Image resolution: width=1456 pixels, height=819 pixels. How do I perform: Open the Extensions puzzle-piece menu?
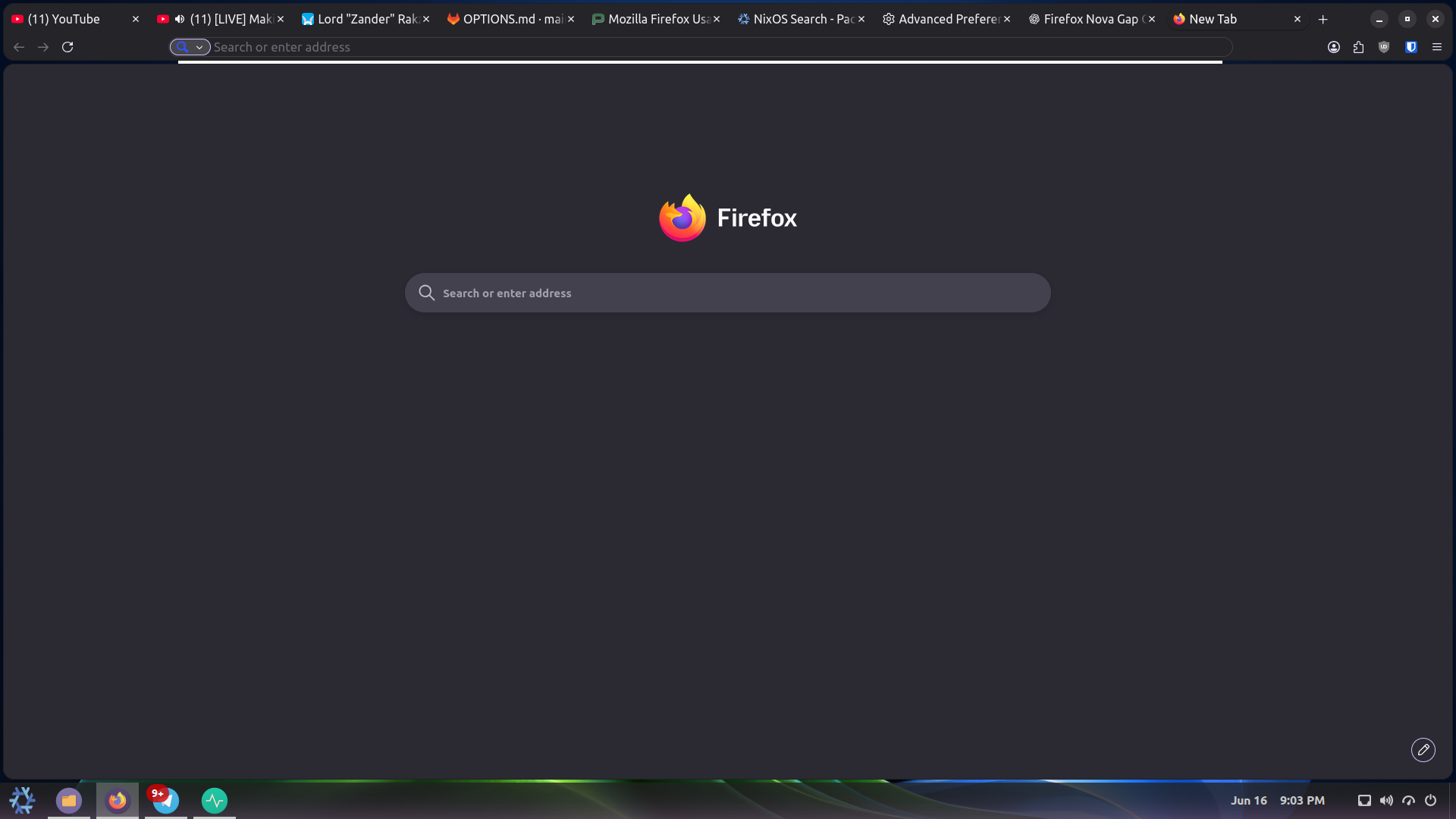coord(1358,47)
